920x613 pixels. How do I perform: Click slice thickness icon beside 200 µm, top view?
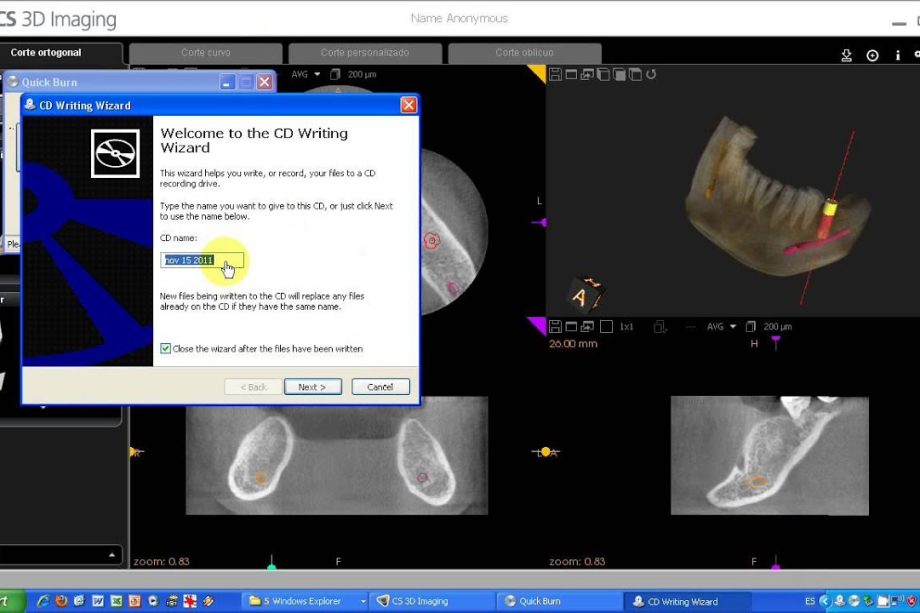335,74
